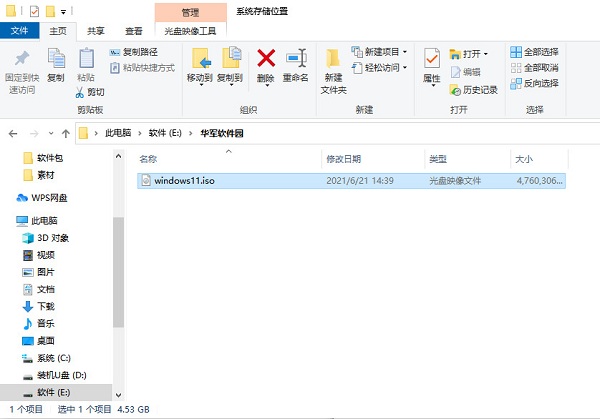Open Downloads (下载) in navigation pane
Viewport: 600px width, 419px height.
click(x=39, y=307)
